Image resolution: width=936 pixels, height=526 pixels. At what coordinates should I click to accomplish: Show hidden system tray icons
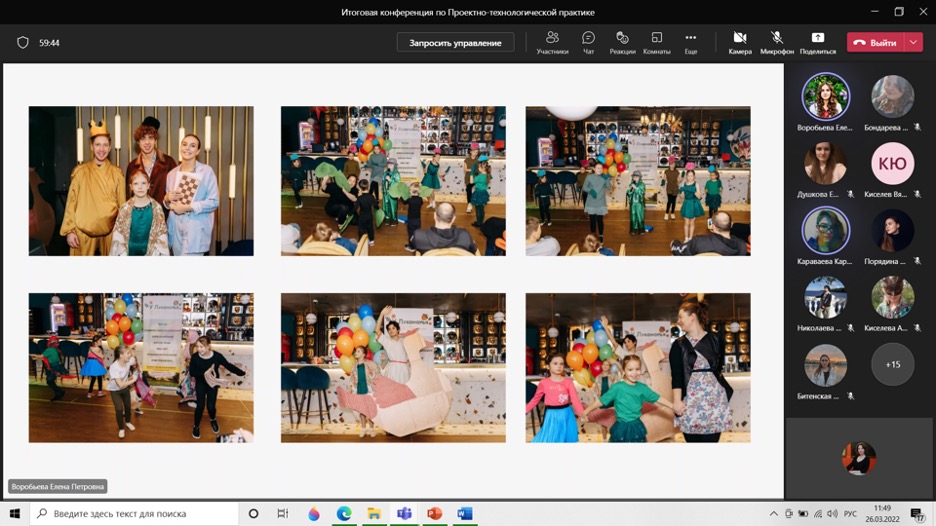(773, 514)
